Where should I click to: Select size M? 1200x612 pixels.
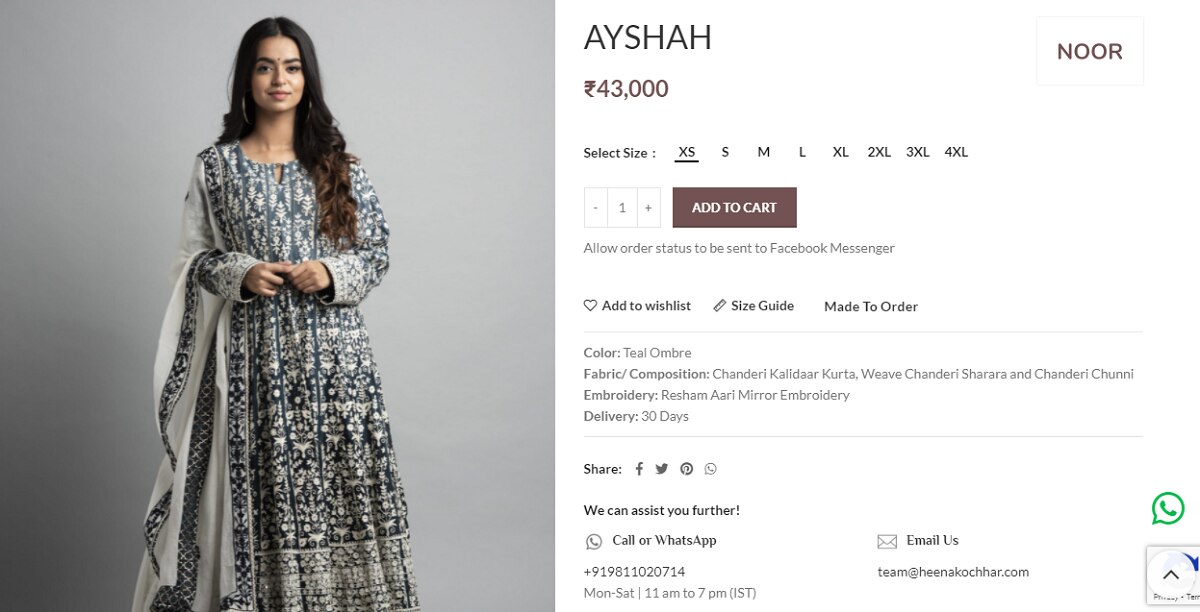pos(764,152)
